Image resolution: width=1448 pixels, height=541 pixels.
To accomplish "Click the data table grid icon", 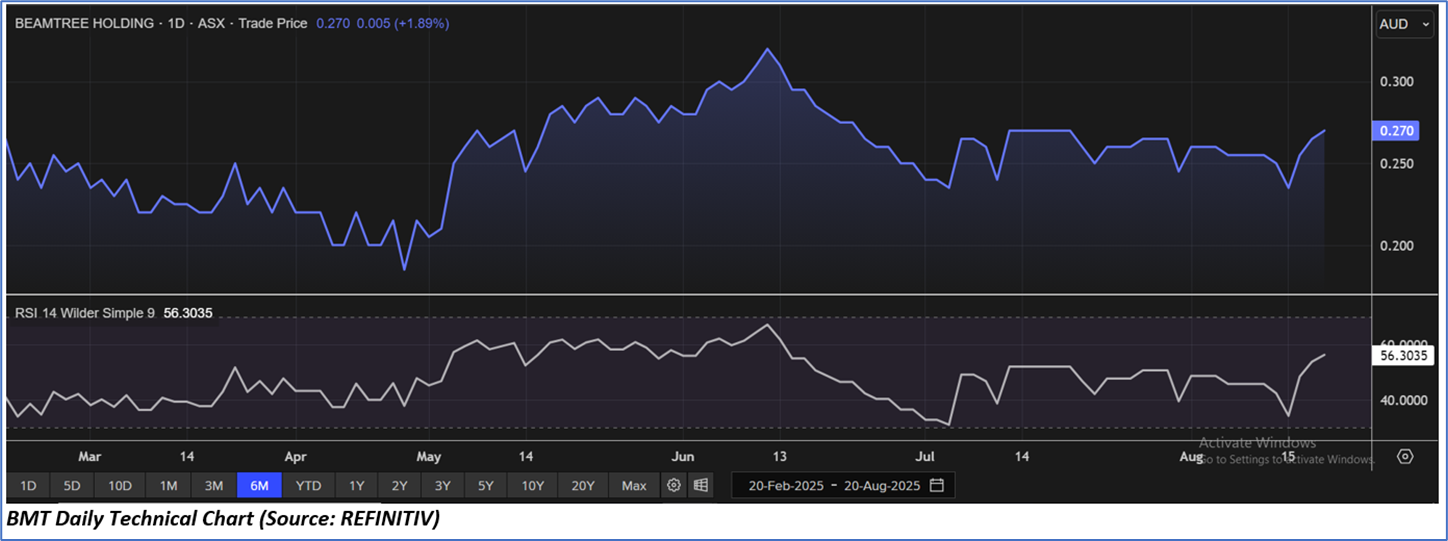I will (x=701, y=486).
